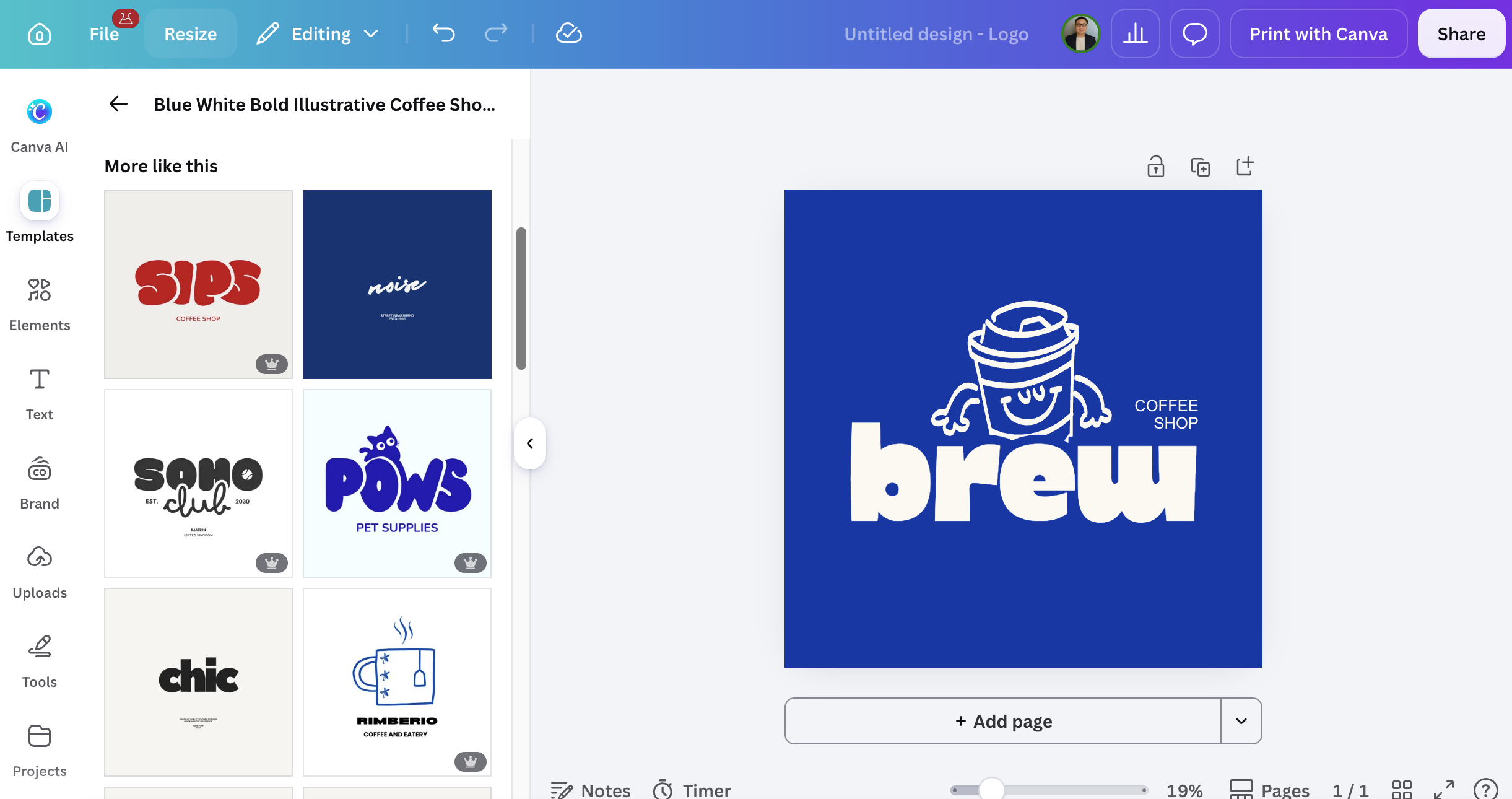Select the 'brew' text on canvas
The image size is (1512, 799).
pyautogui.click(x=1023, y=472)
